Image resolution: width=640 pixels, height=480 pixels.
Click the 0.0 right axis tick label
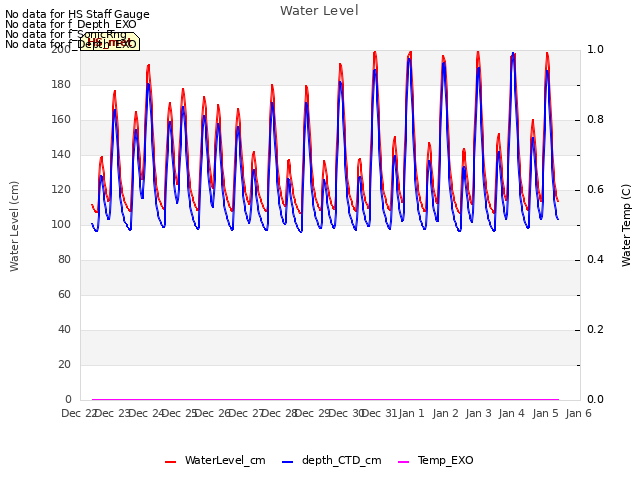pos(595,399)
